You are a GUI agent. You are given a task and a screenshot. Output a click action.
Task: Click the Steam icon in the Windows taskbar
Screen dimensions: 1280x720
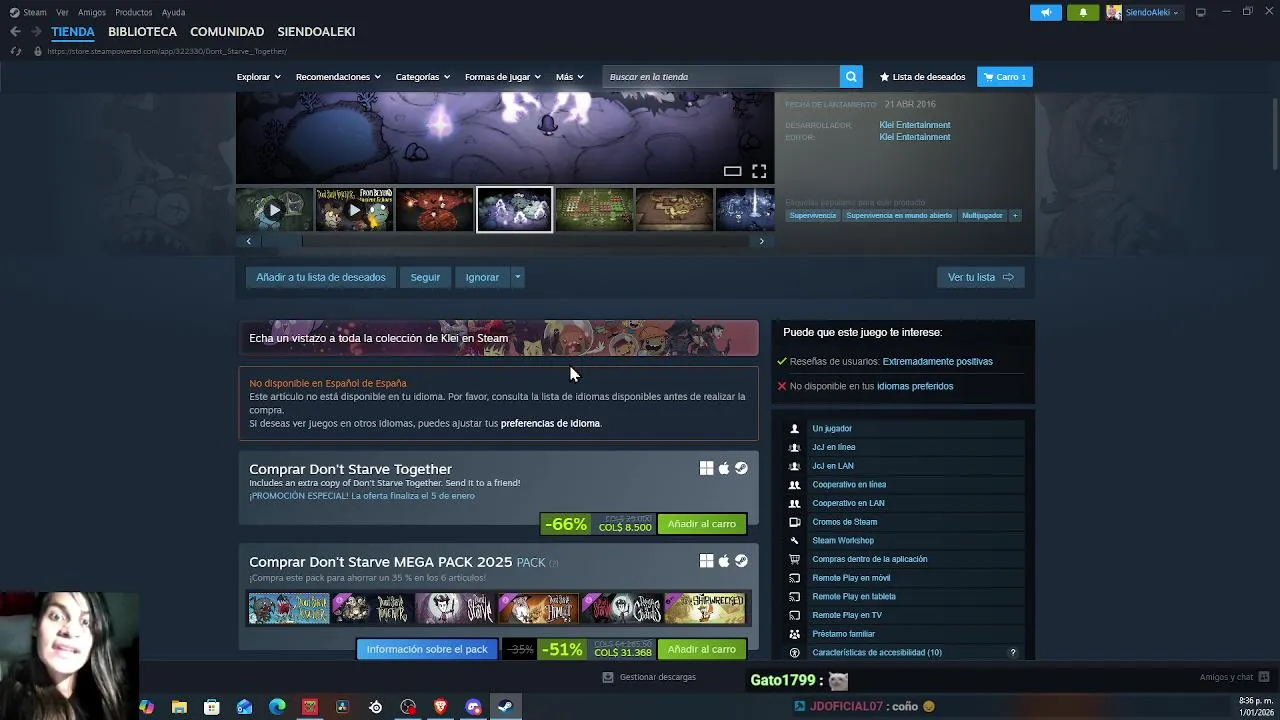point(506,707)
